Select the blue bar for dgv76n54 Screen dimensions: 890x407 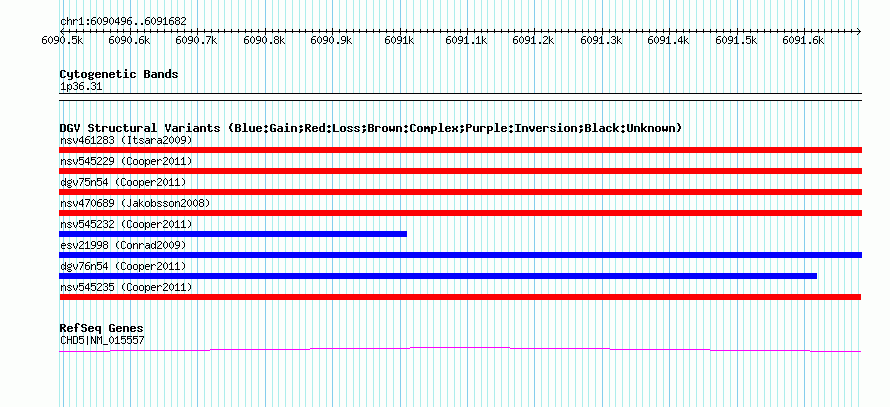click(x=438, y=276)
